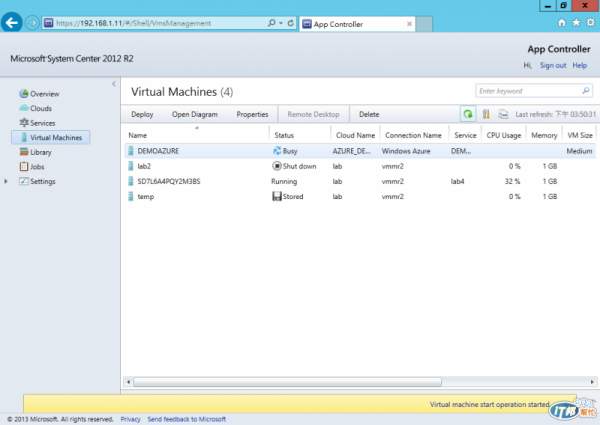Open a new blank browser tab
Viewport: 600px width, 425px height.
tap(424, 24)
